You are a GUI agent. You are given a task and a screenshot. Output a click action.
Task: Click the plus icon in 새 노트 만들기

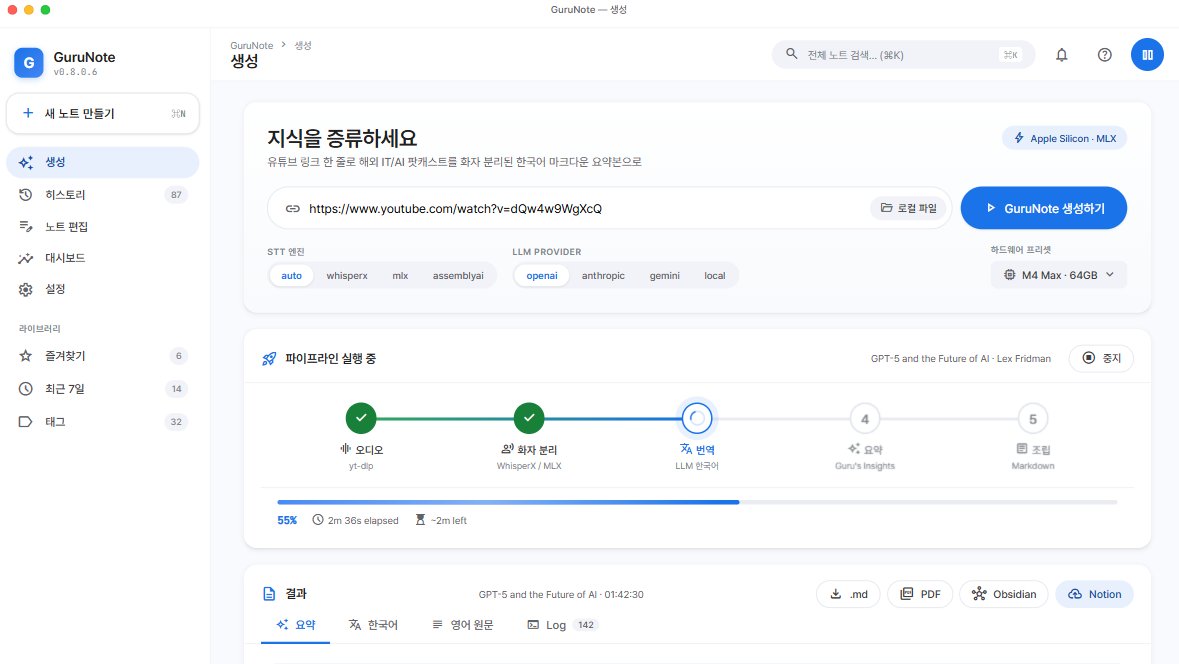pos(28,113)
